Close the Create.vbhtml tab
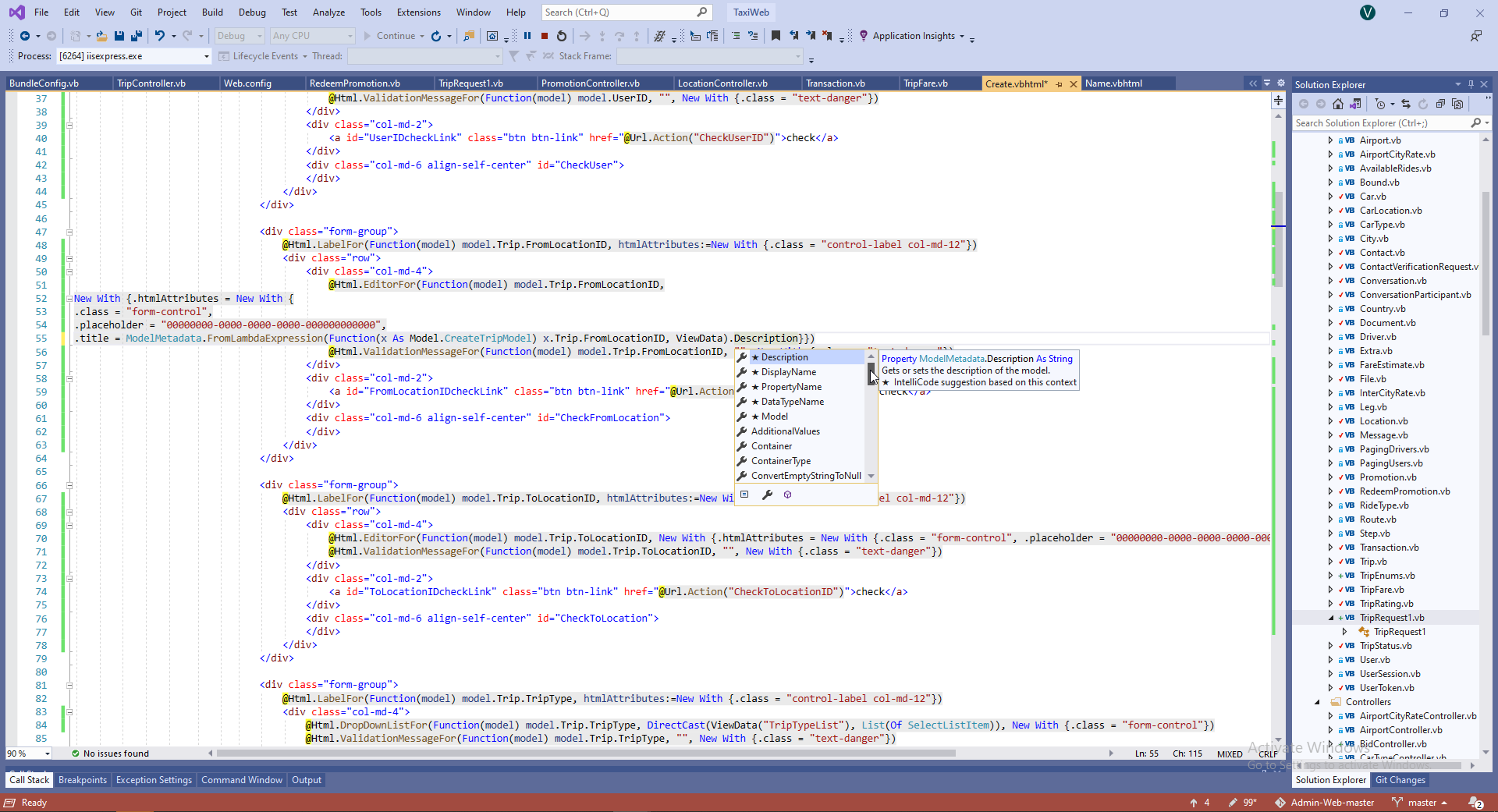1498x812 pixels. [x=1073, y=83]
